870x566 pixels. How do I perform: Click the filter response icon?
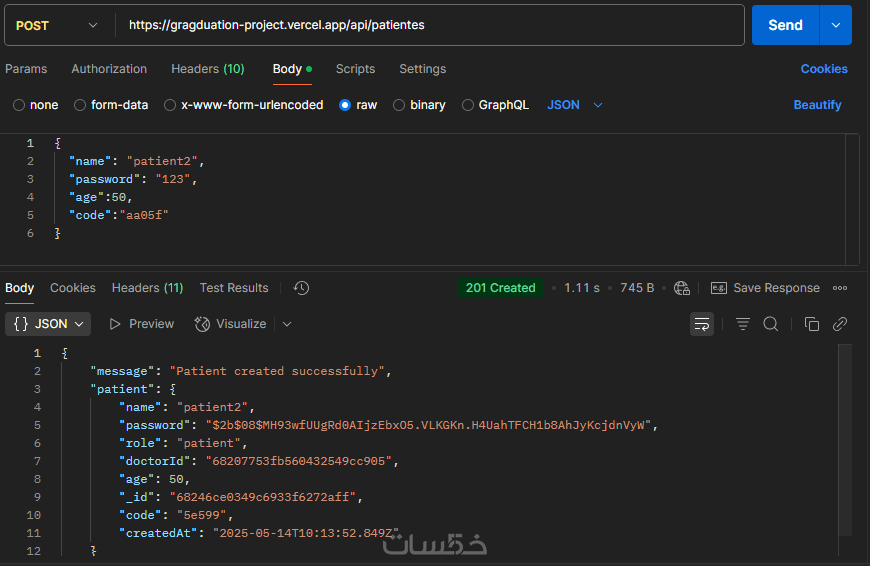[743, 324]
